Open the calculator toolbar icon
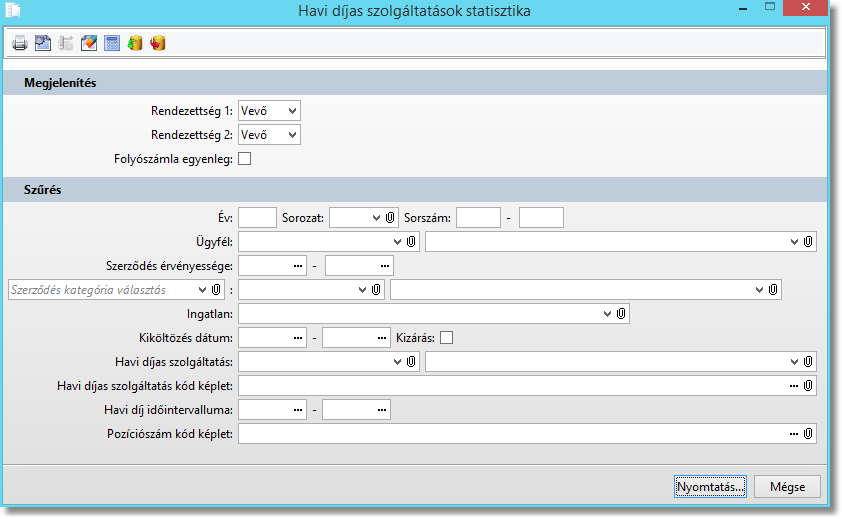 pyautogui.click(x=112, y=43)
